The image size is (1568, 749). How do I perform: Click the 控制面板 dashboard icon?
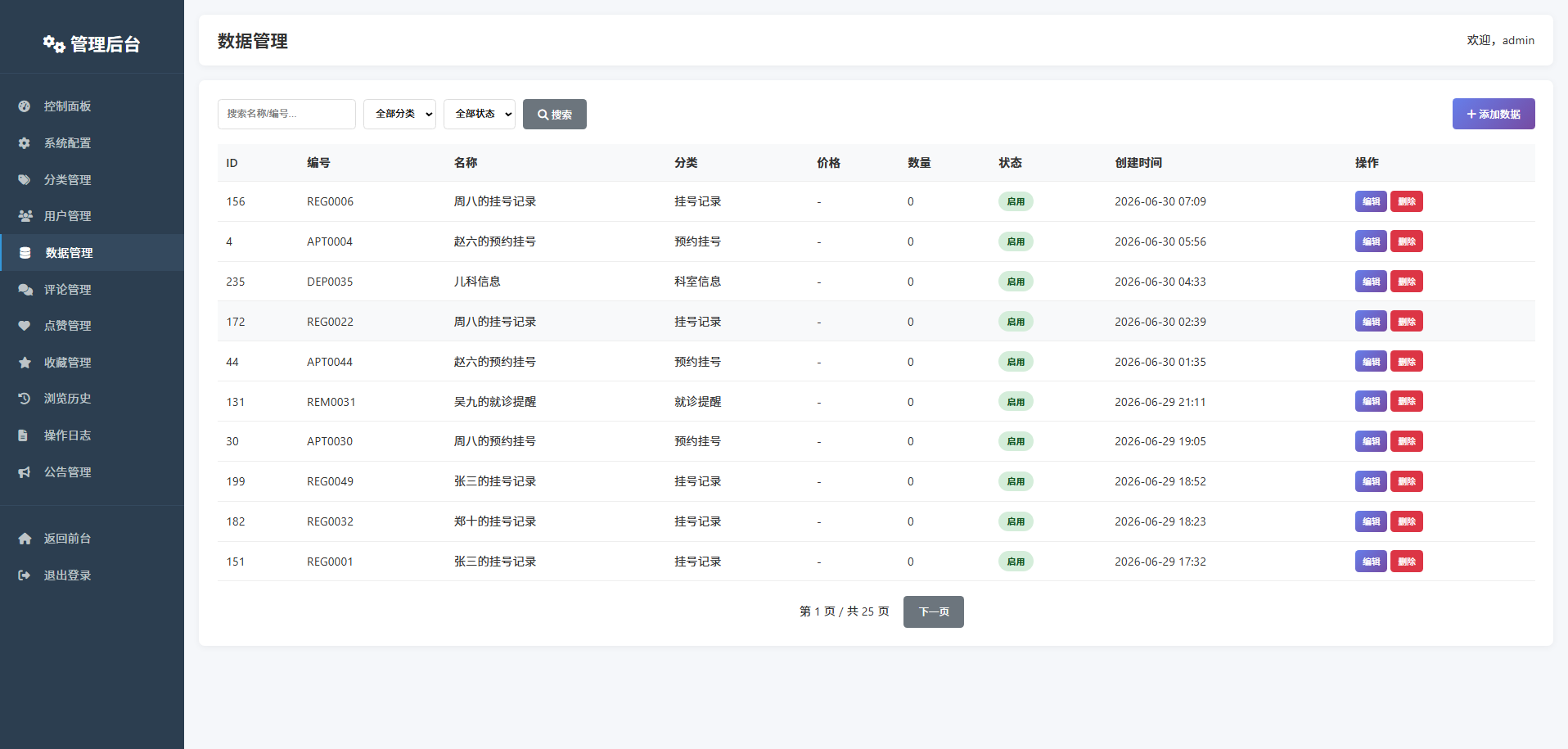tap(25, 106)
